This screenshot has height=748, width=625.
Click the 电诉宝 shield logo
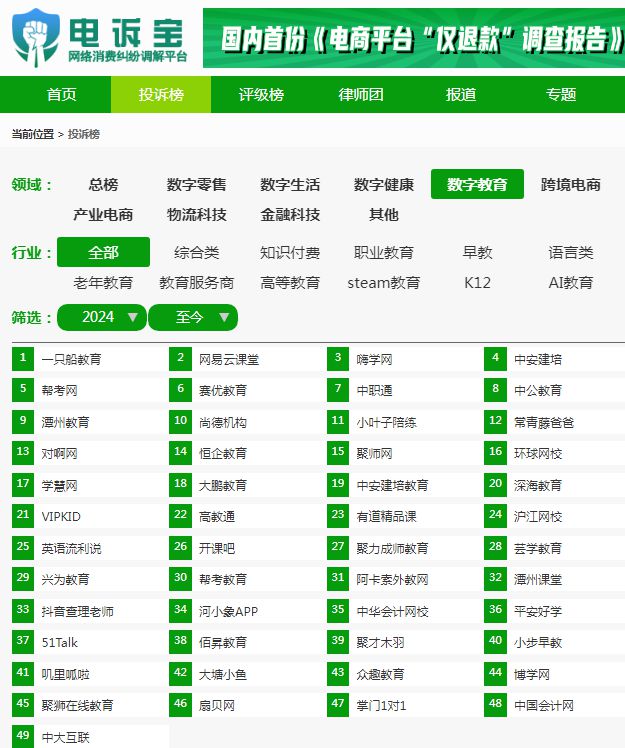[36, 37]
